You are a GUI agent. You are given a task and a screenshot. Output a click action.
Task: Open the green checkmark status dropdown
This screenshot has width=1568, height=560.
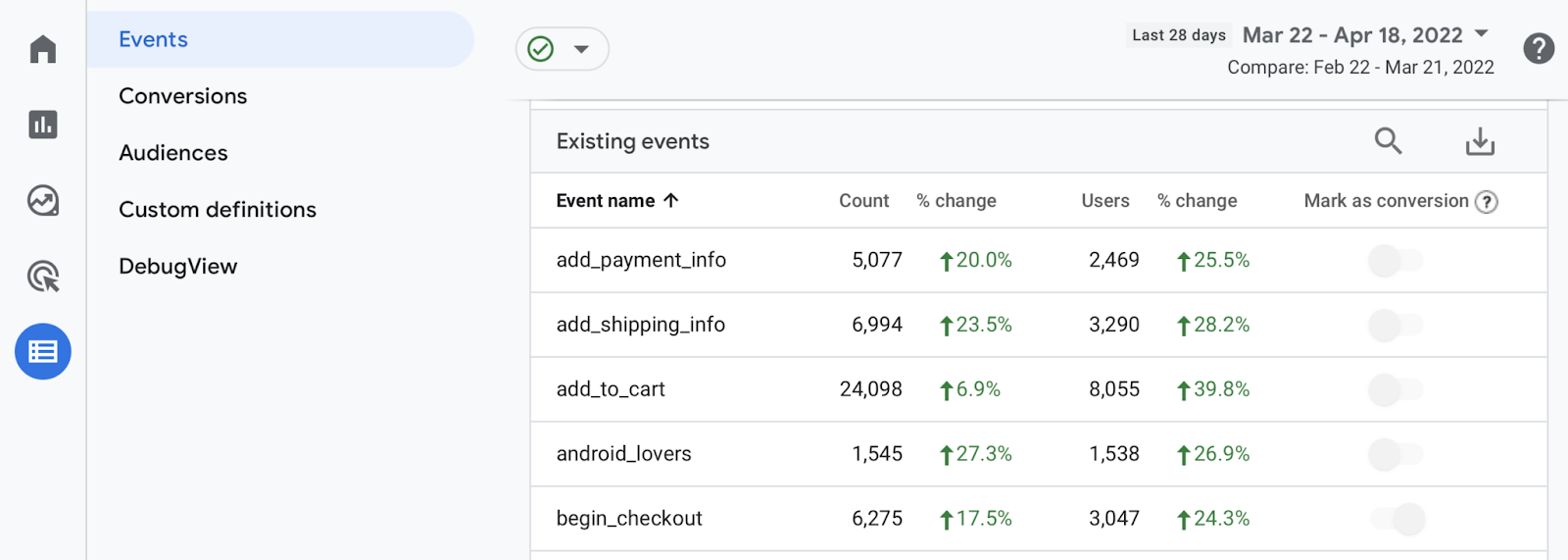562,49
